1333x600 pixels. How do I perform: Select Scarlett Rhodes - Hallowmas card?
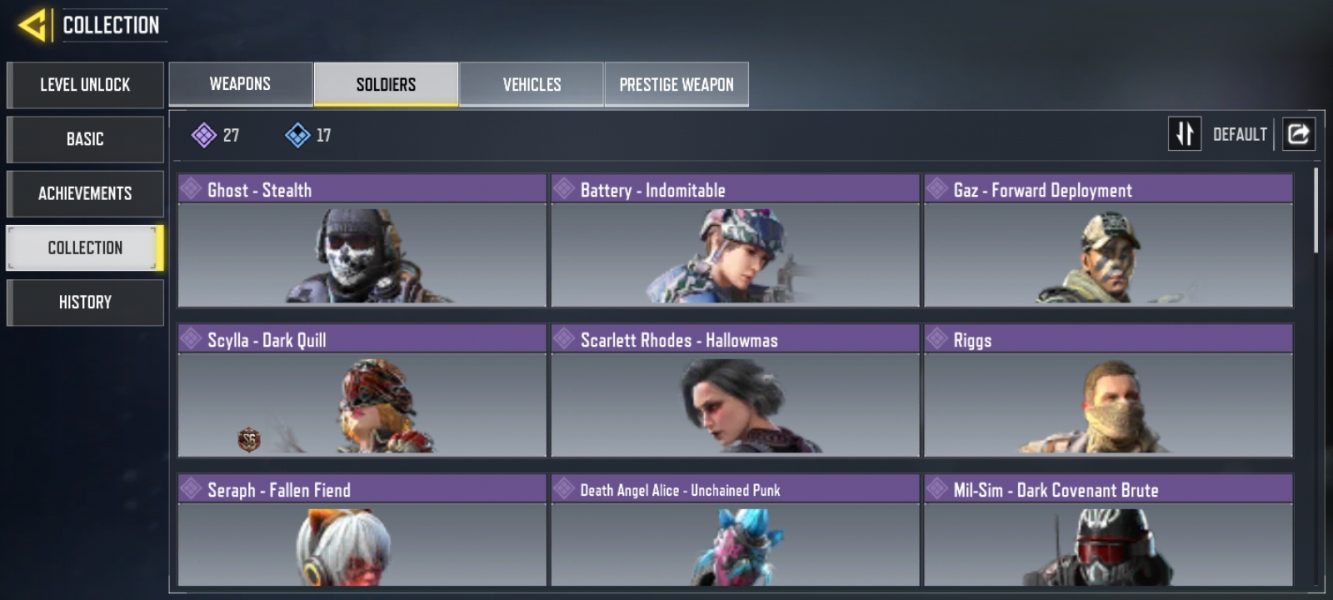click(735, 390)
